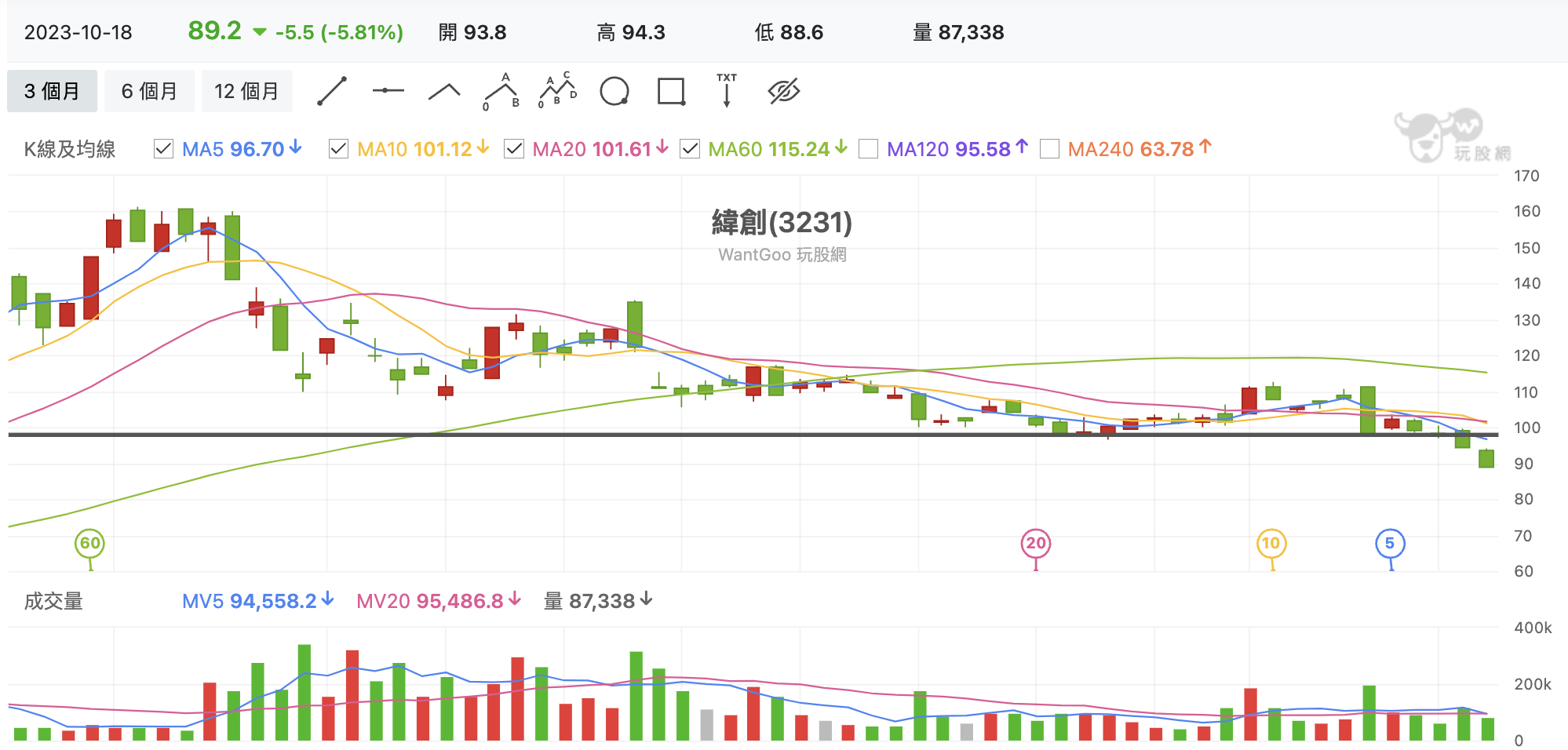Click the last green candlestick near 90
This screenshot has width=1568, height=750.
1486,458
